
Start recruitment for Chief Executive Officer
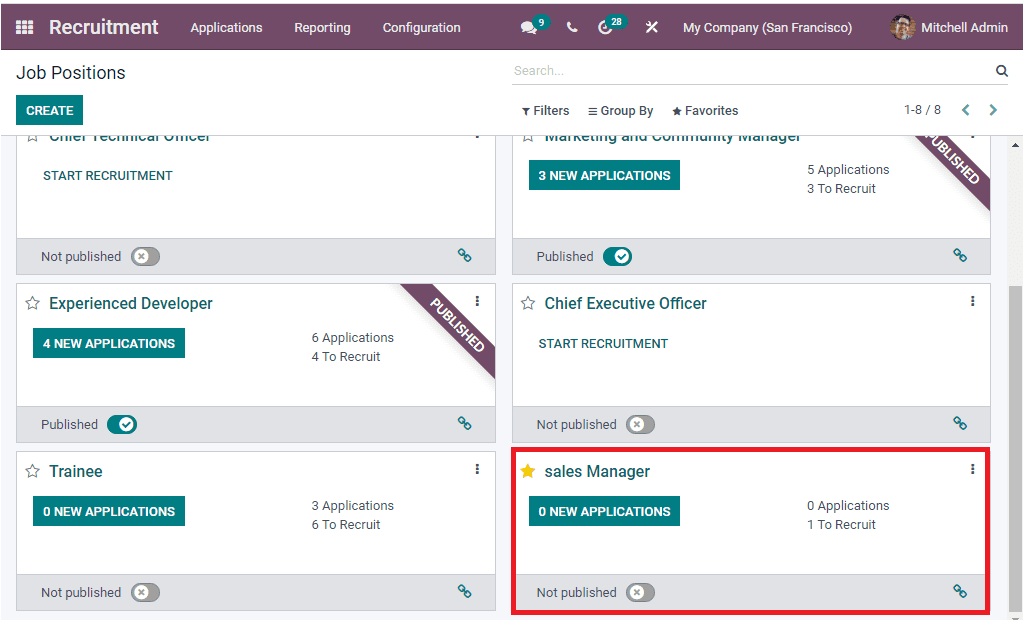click(603, 343)
